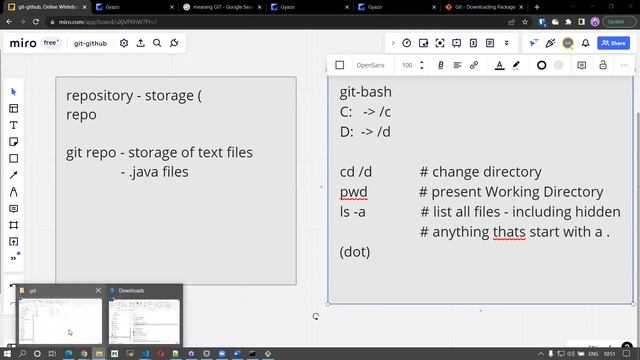Open the Upload tool in sidebar
Screen dimensions: 640x360
point(13,242)
